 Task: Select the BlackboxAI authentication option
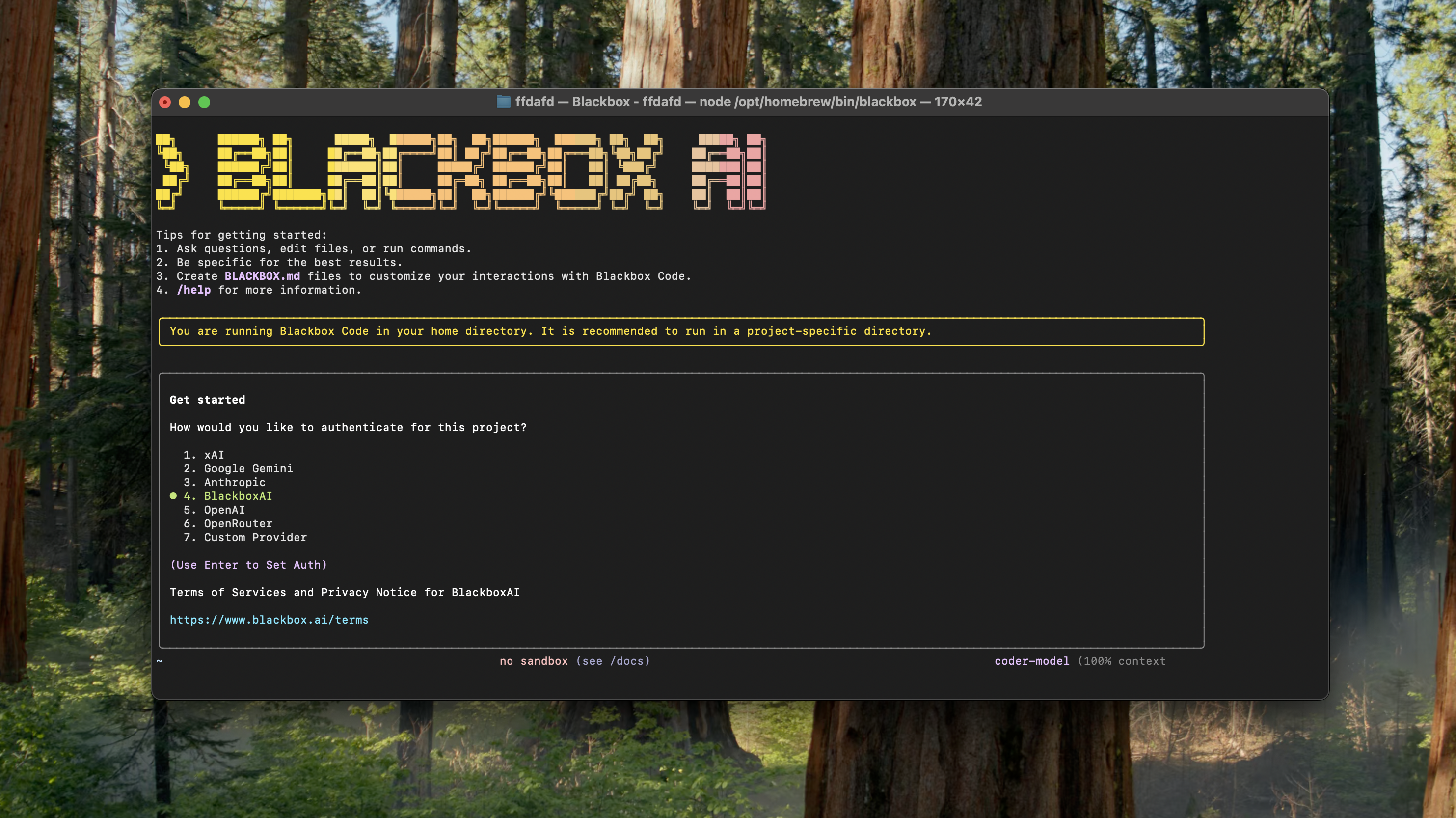click(x=238, y=496)
